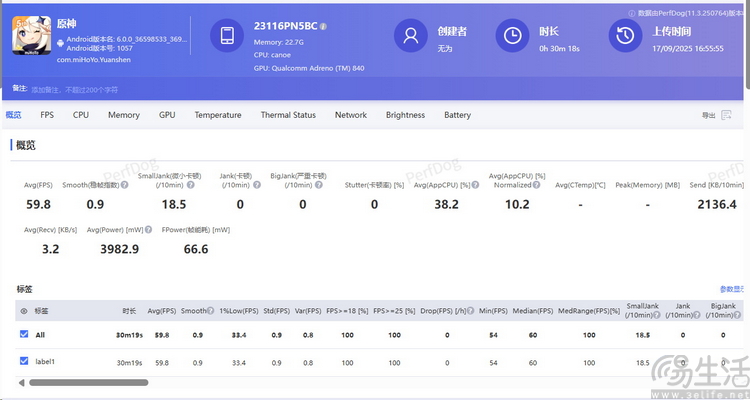Click the upload time history icon
Image resolution: width=750 pixels, height=400 pixels.
pos(625,36)
